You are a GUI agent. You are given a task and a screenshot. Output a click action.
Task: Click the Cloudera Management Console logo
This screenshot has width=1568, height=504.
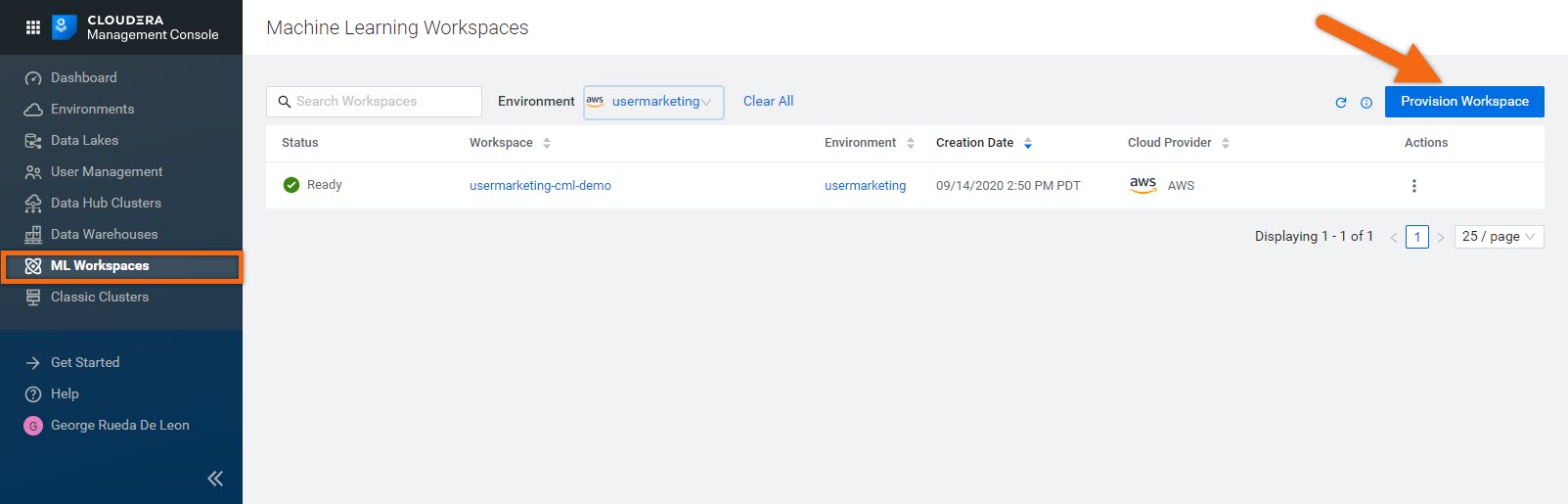click(x=135, y=27)
